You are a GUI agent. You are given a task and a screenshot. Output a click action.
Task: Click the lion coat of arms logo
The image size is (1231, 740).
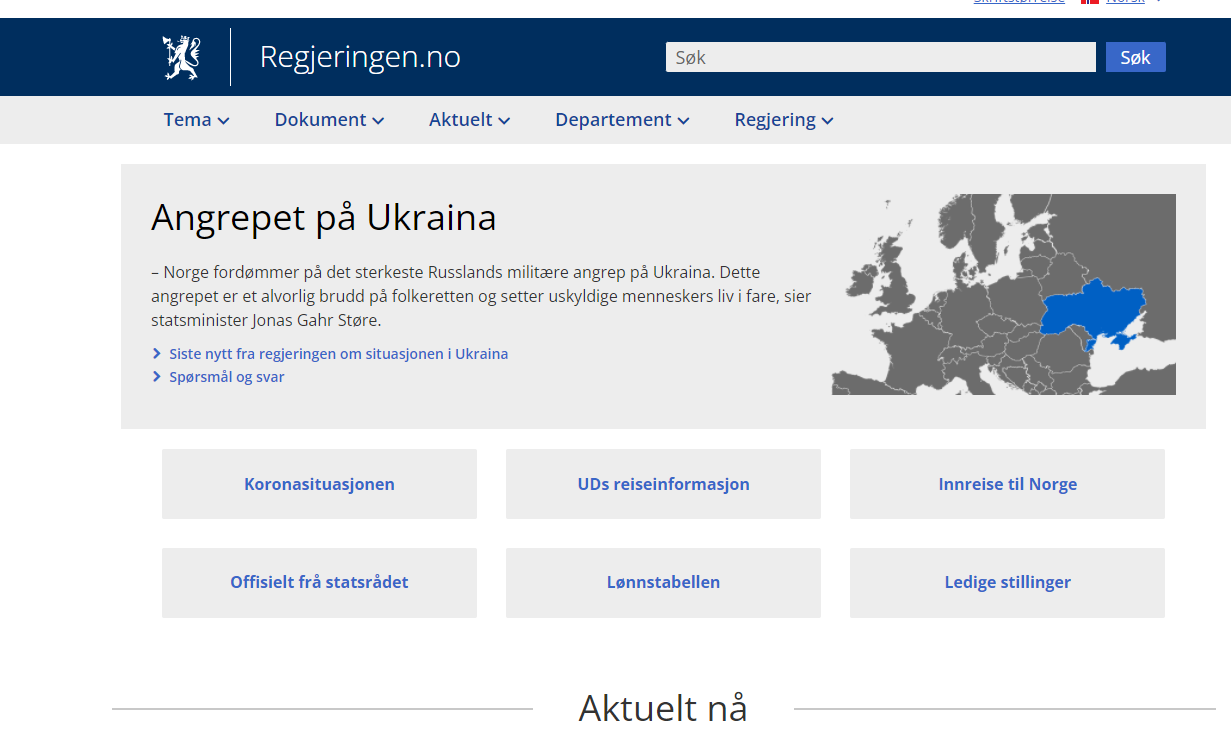pyautogui.click(x=181, y=57)
